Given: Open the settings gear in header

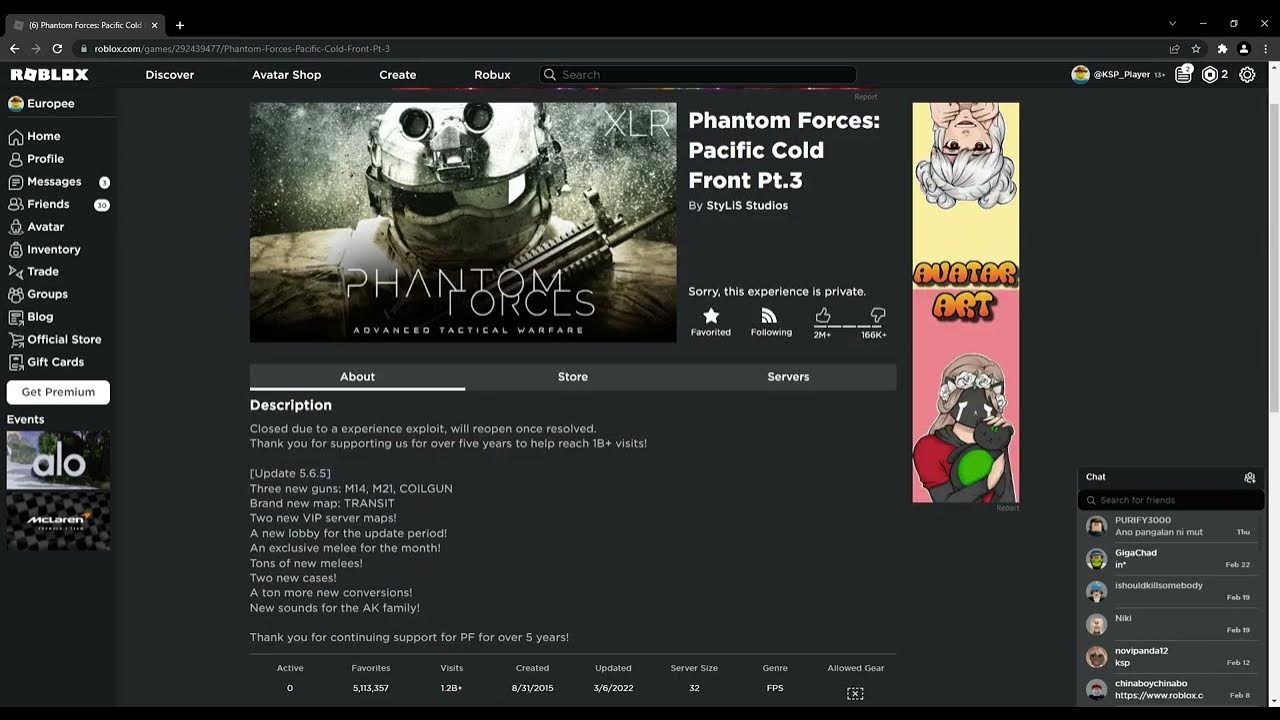Looking at the screenshot, I should point(1247,75).
